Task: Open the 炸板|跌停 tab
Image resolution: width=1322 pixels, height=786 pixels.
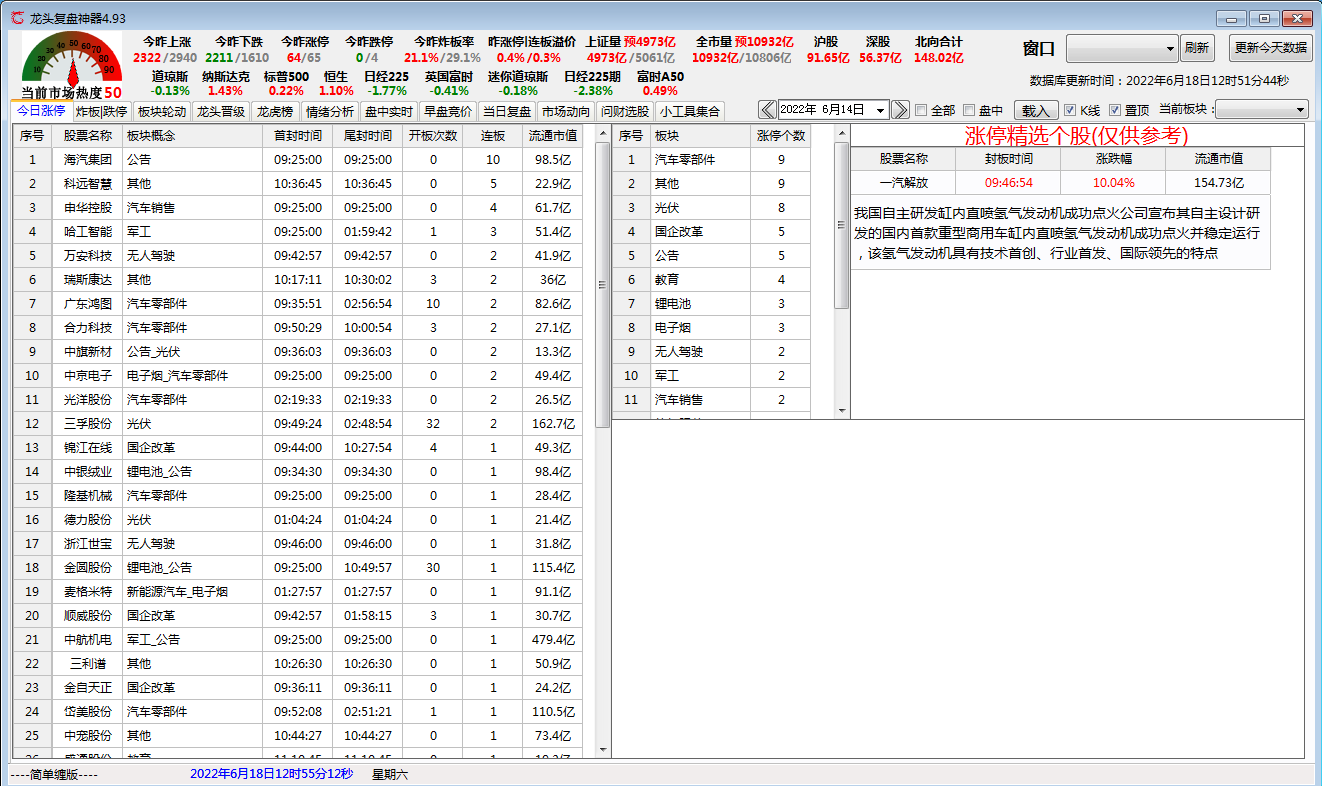Action: pos(102,111)
